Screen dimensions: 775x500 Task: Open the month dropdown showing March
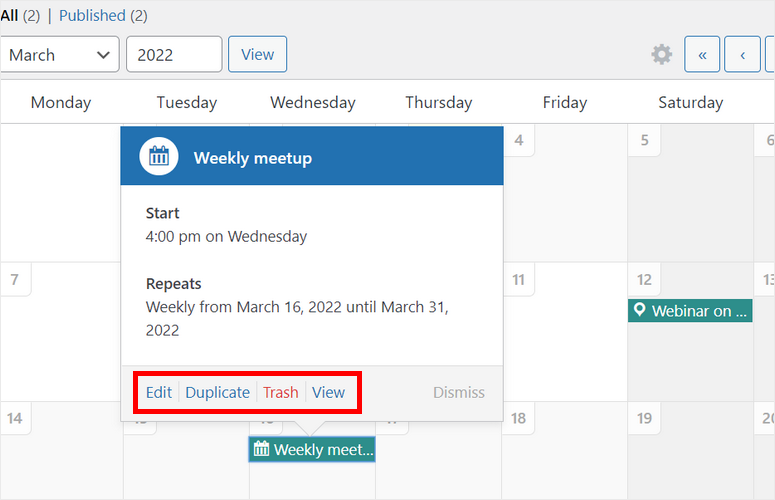tap(60, 55)
